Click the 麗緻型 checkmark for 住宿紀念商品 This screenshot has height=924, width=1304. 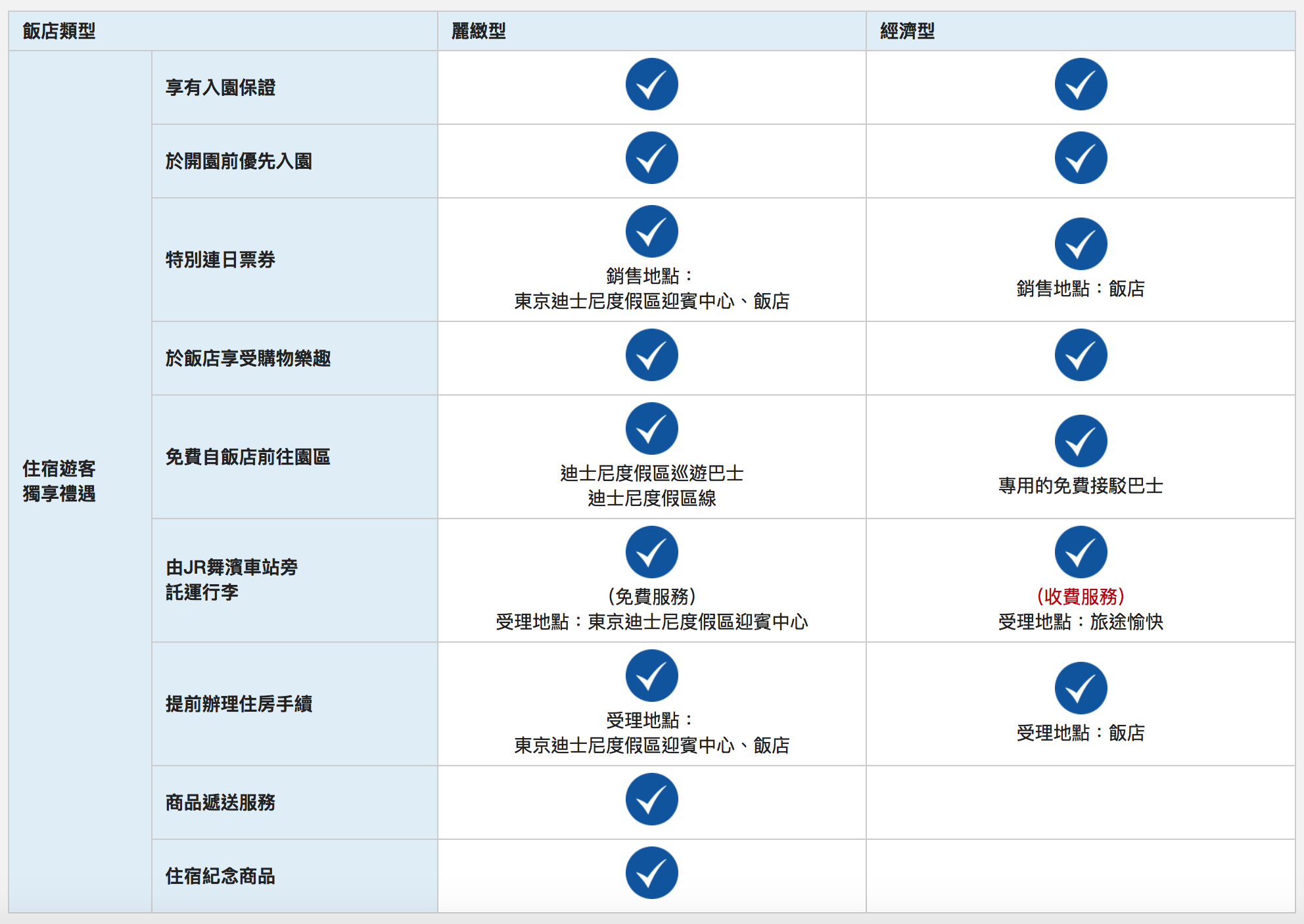coord(651,873)
